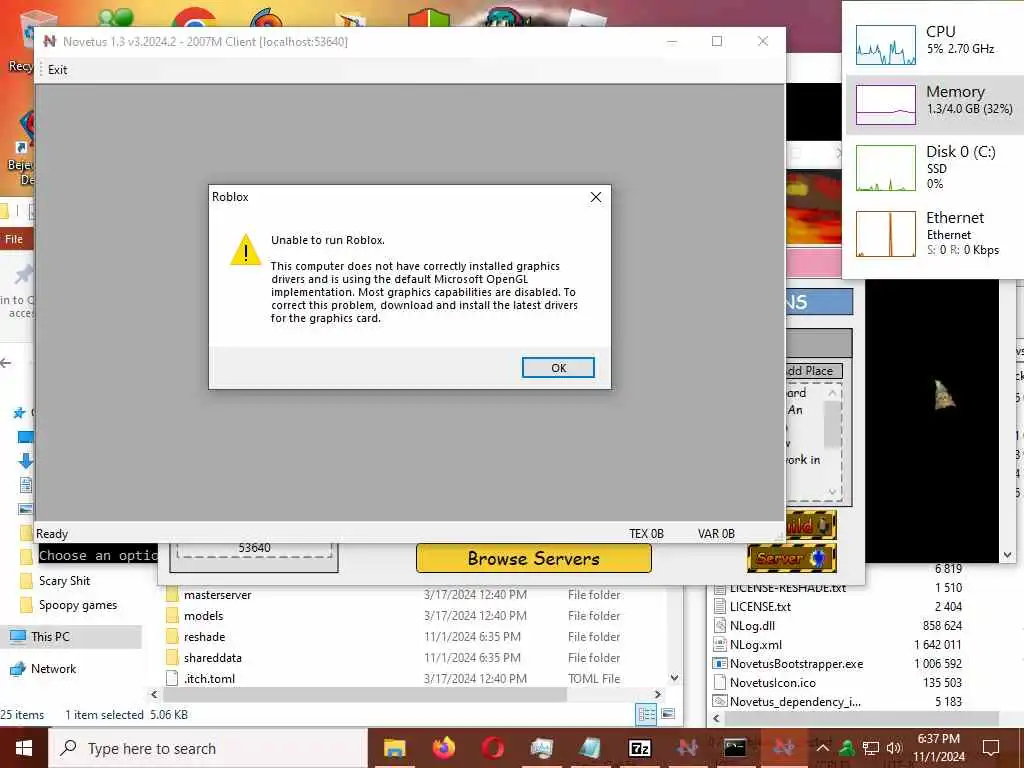Click the This PC monitor icon
The width and height of the screenshot is (1024, 768).
click(x=18, y=637)
